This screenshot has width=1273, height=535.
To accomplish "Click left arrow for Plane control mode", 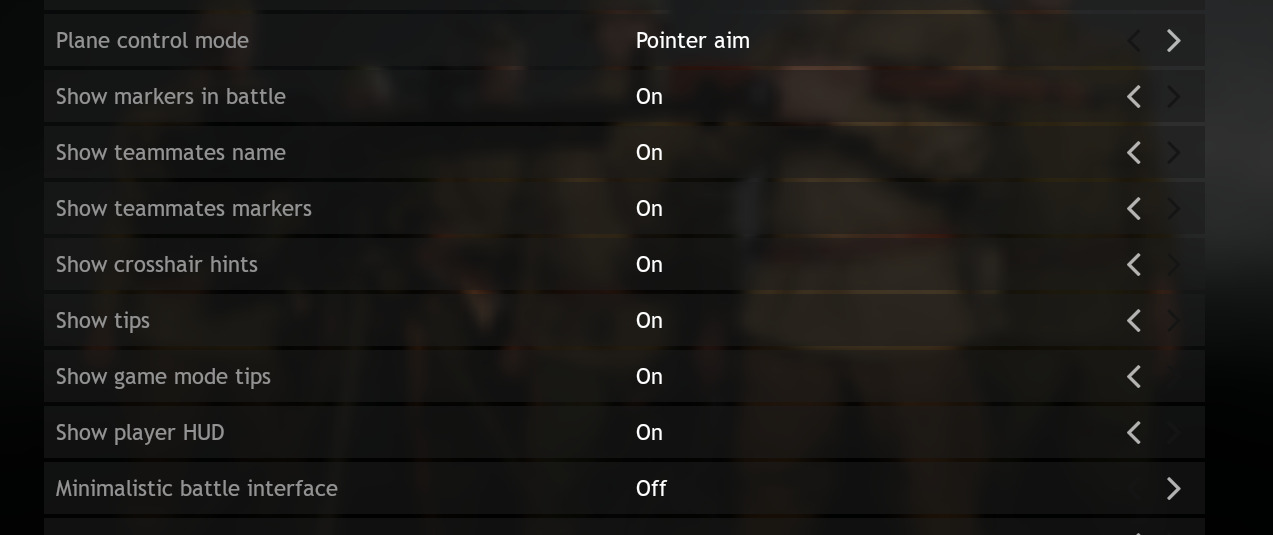I will (1134, 41).
